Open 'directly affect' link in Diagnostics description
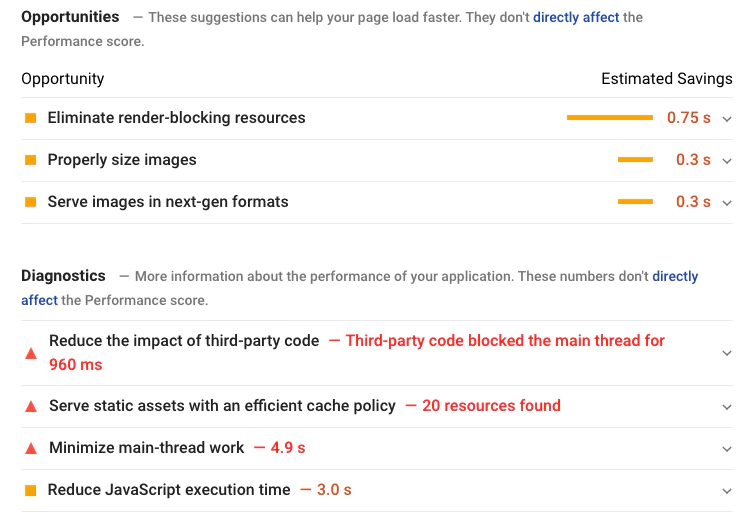The width and height of the screenshot is (749, 520). click(675, 276)
